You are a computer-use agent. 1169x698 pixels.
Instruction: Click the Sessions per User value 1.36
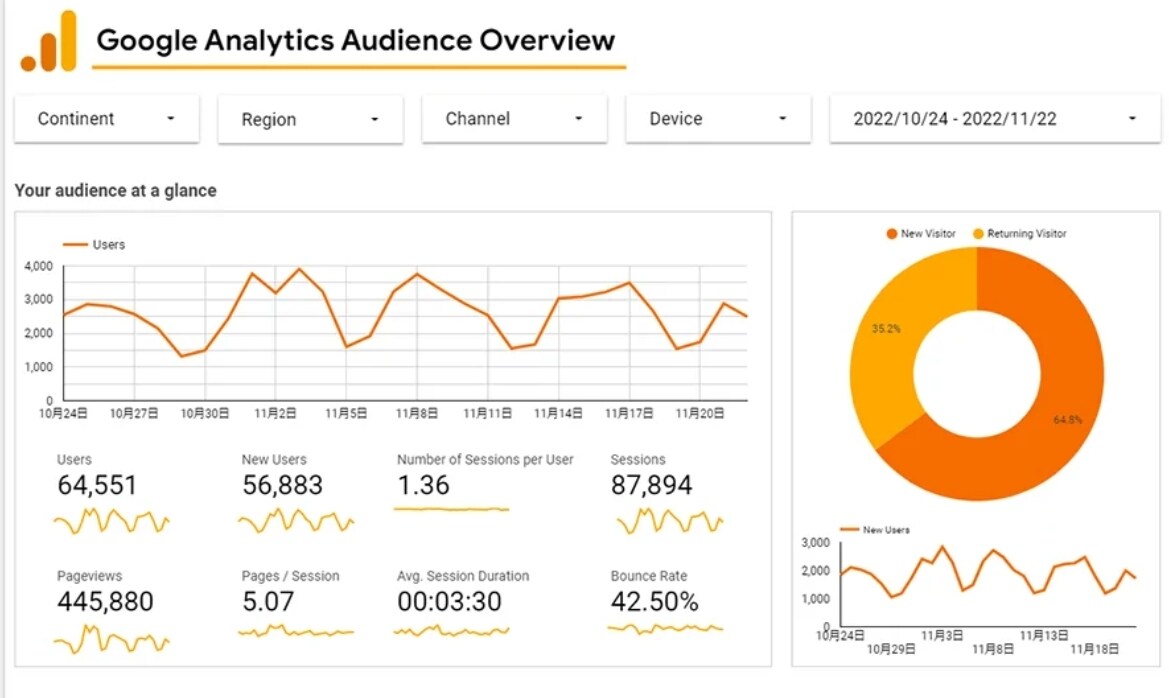[423, 485]
